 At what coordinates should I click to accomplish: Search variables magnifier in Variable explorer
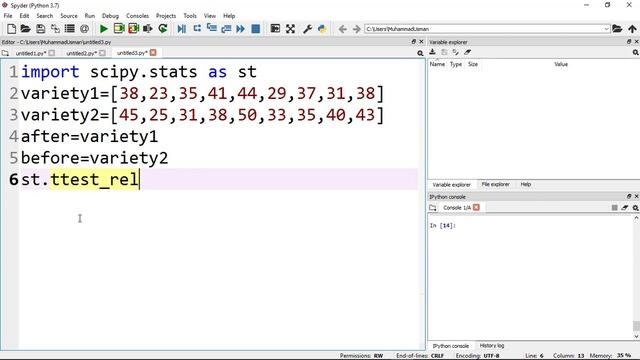pyautogui.click(x=636, y=53)
